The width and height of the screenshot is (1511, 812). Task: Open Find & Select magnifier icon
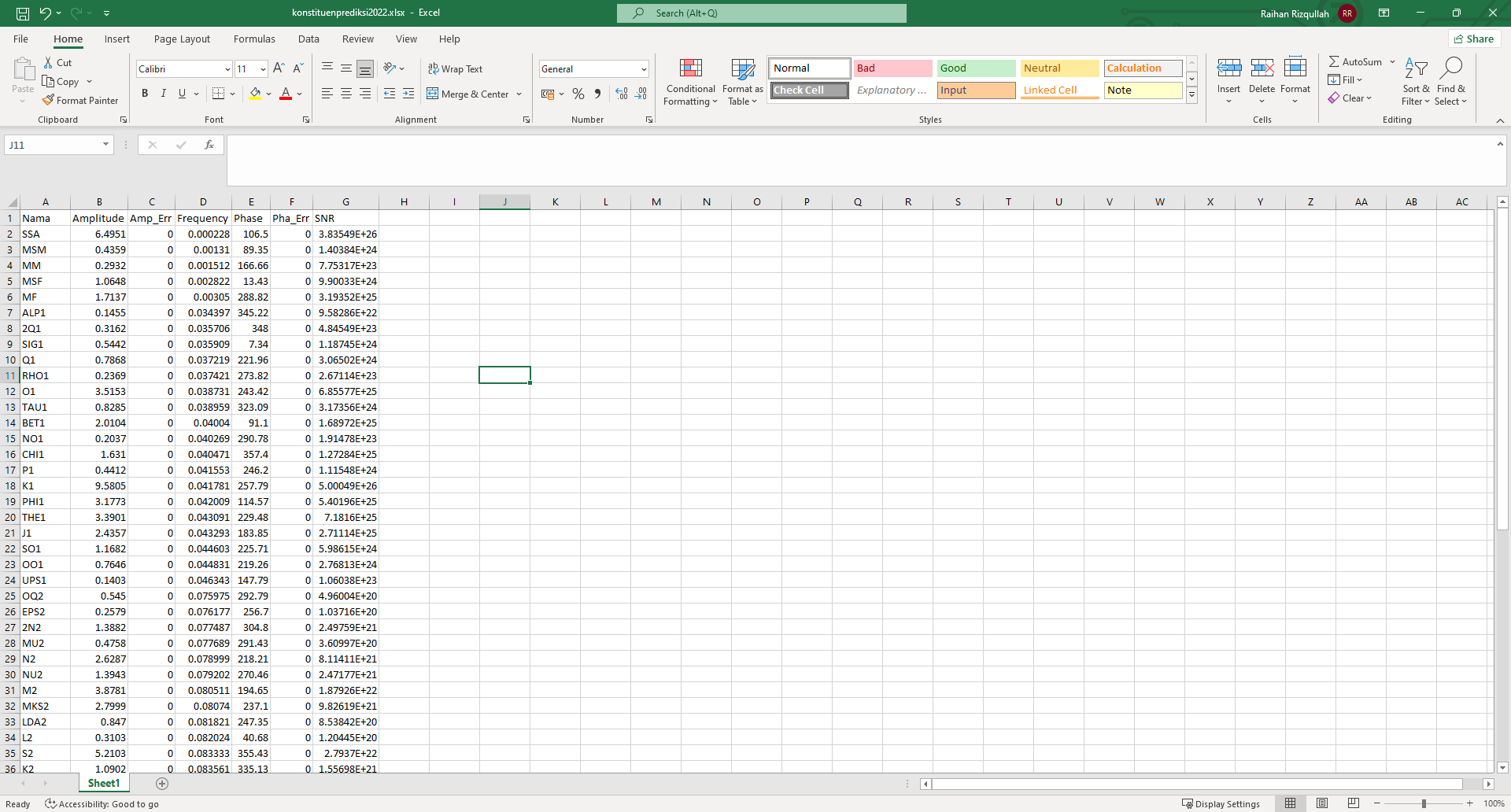[1450, 68]
